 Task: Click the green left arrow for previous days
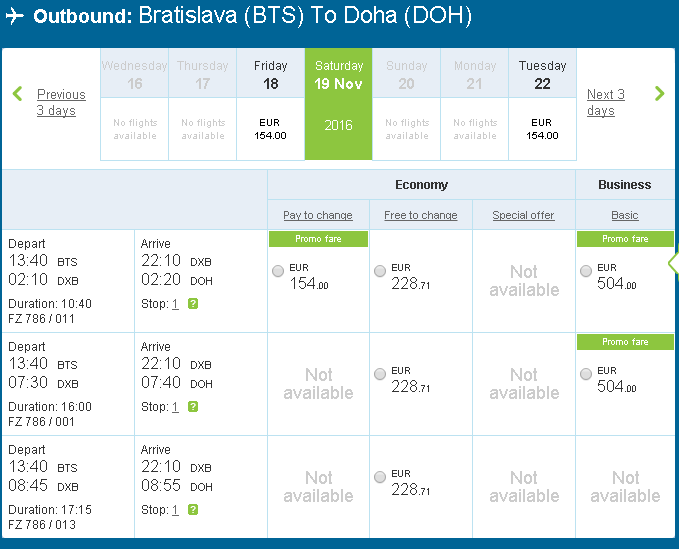coord(17,94)
